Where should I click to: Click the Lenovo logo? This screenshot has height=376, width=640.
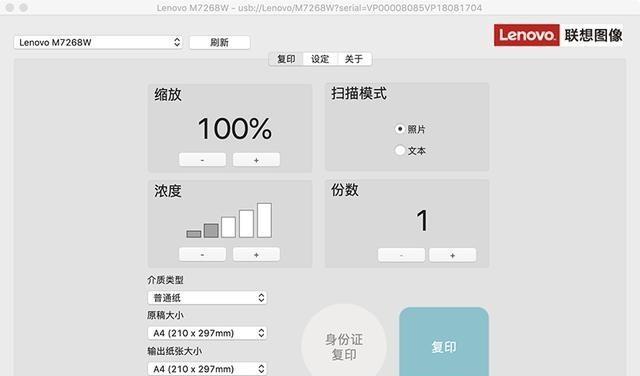527,35
